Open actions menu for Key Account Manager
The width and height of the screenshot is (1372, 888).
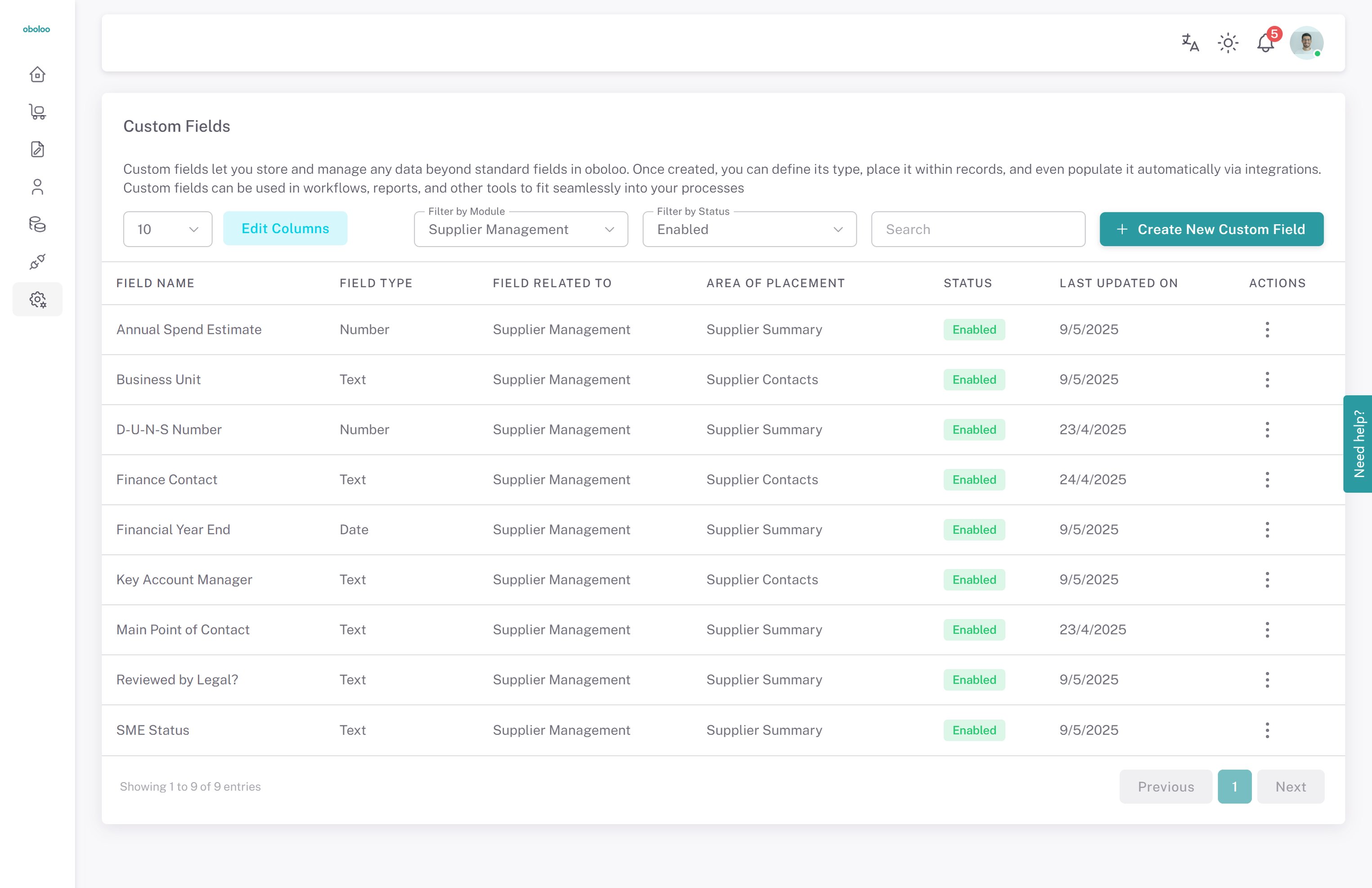coord(1267,580)
